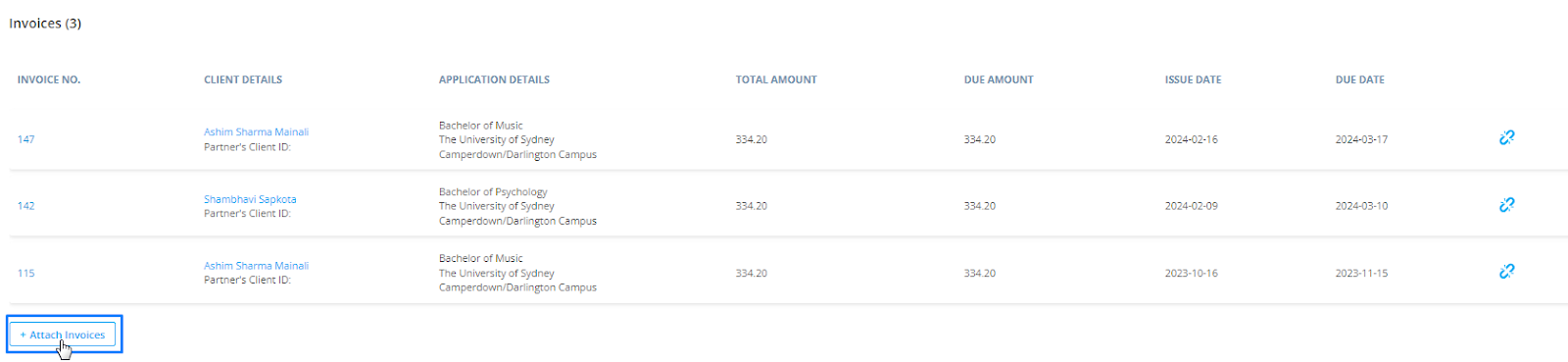Screen dimensions: 1568x362
Task: Open Shambhavi Sapkota client profile
Action: tap(250, 199)
